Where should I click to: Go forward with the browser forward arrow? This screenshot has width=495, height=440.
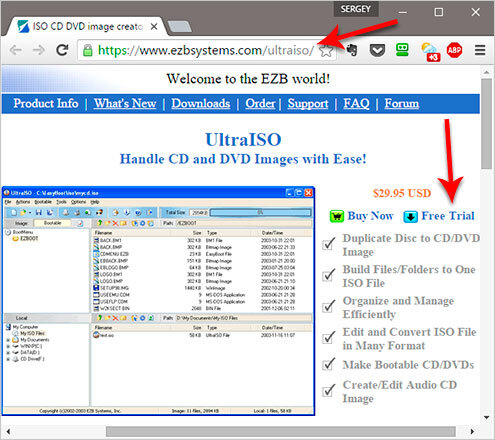point(39,50)
